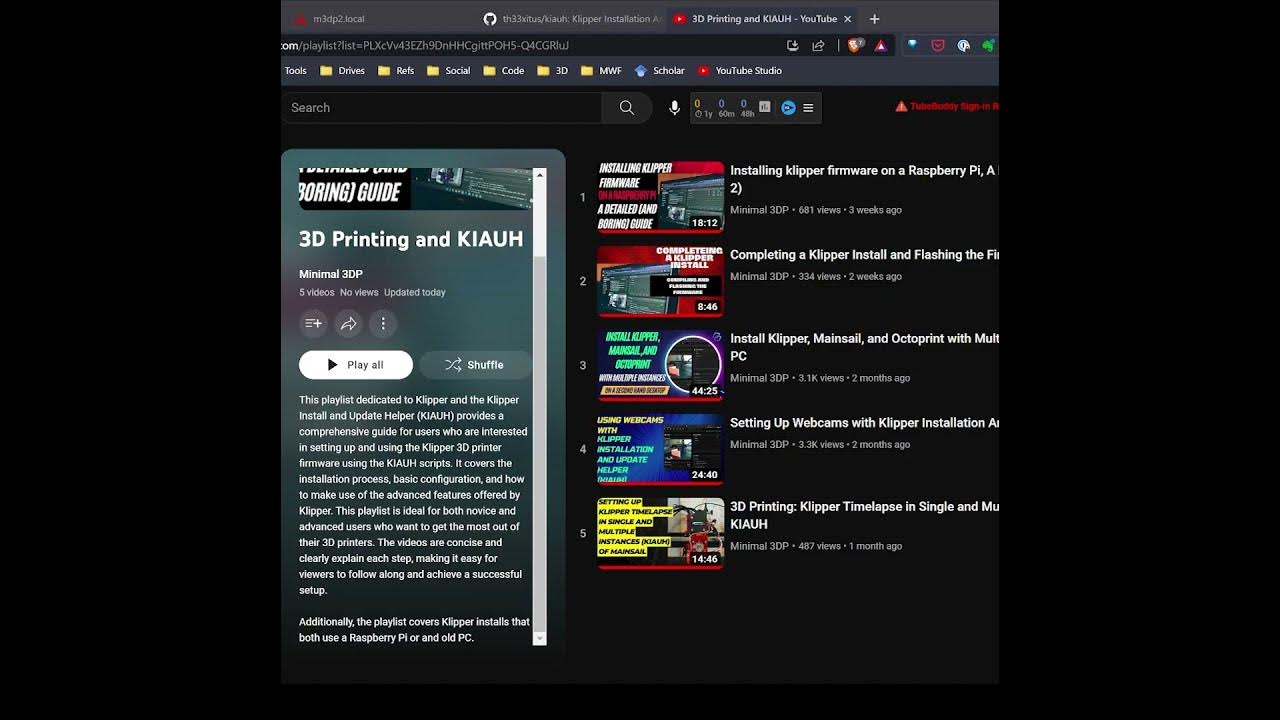Open the Pocket extension icon
1280x720 pixels.
pos(938,45)
